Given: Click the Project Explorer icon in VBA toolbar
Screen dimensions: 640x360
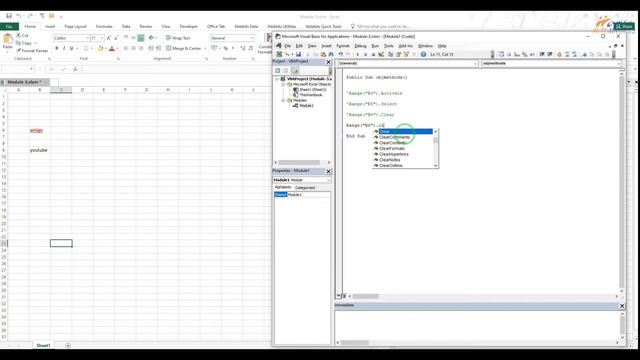Looking at the screenshot, I should (391, 54).
